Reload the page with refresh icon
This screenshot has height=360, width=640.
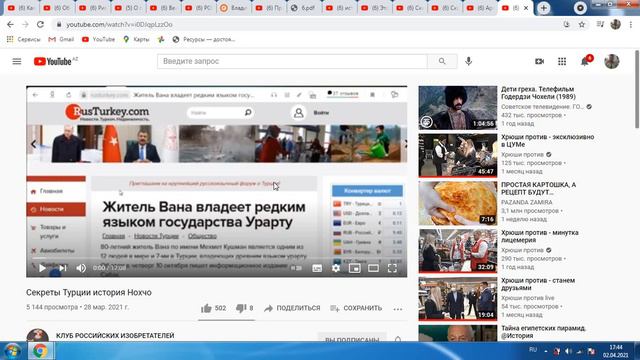click(x=40, y=24)
